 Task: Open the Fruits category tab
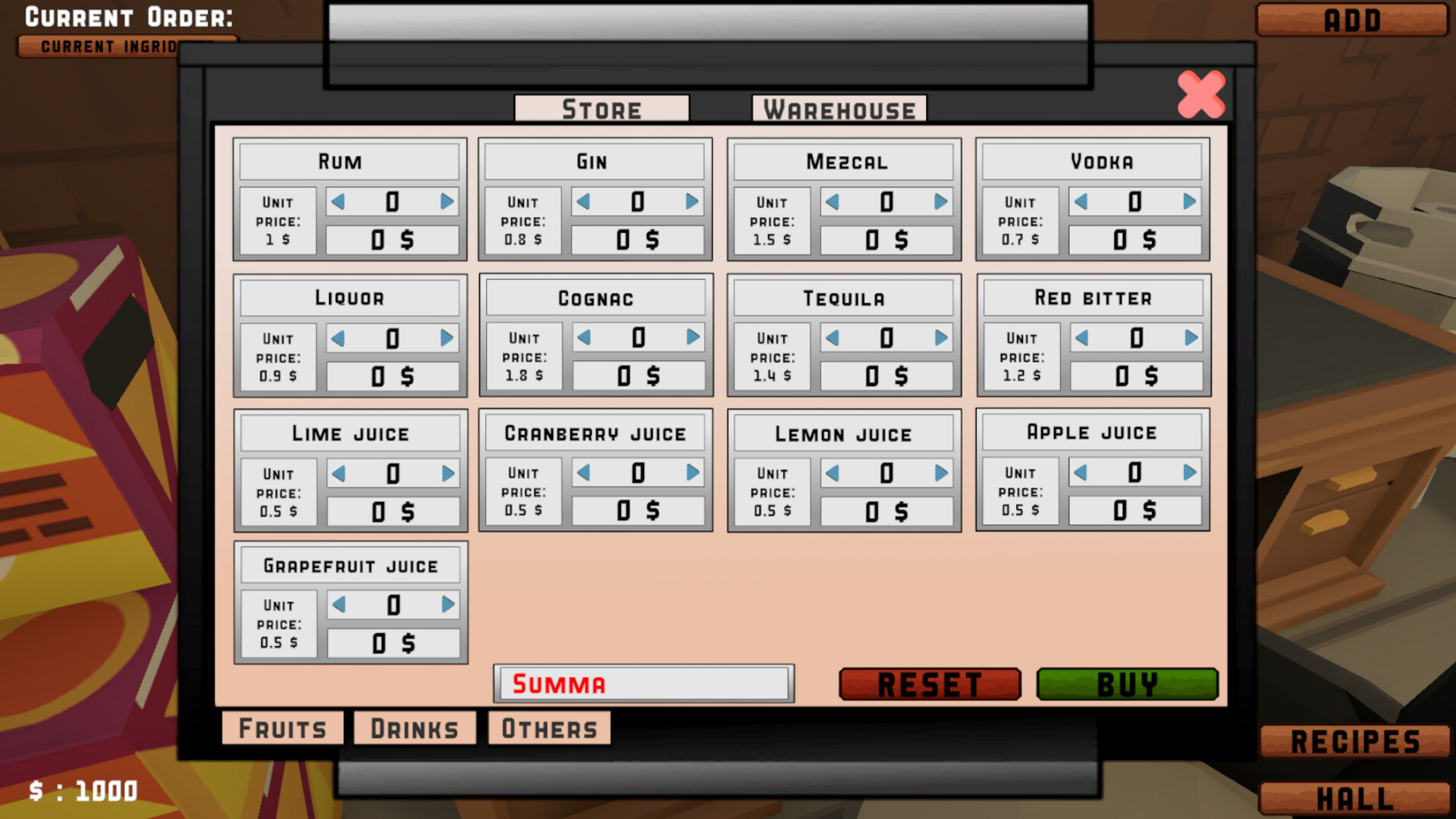[282, 727]
